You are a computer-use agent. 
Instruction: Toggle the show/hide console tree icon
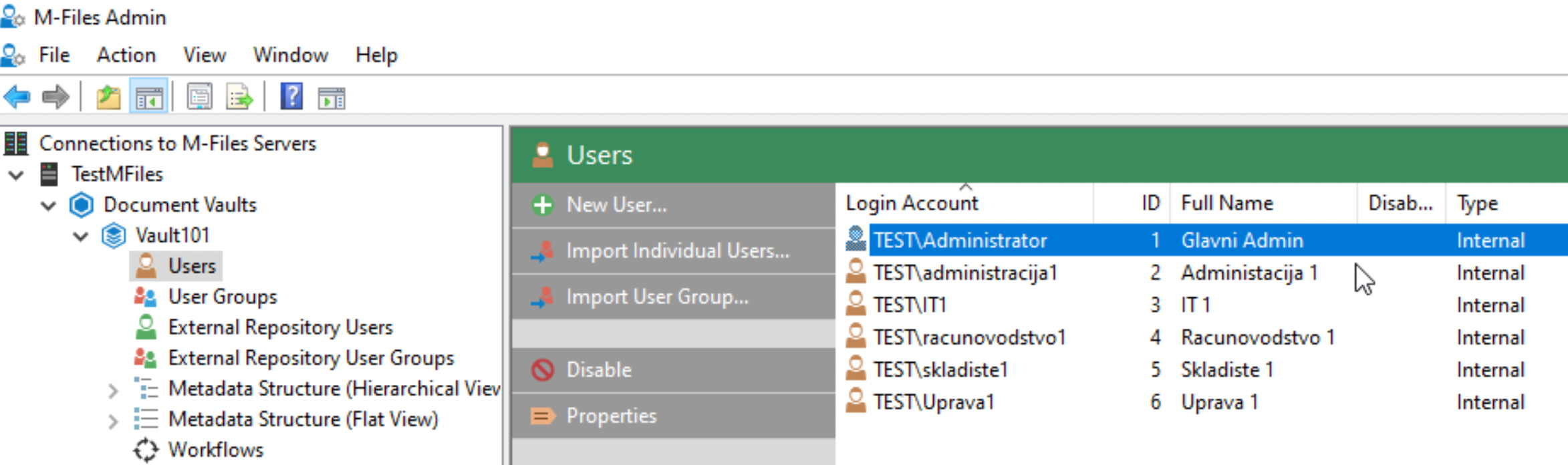(148, 98)
